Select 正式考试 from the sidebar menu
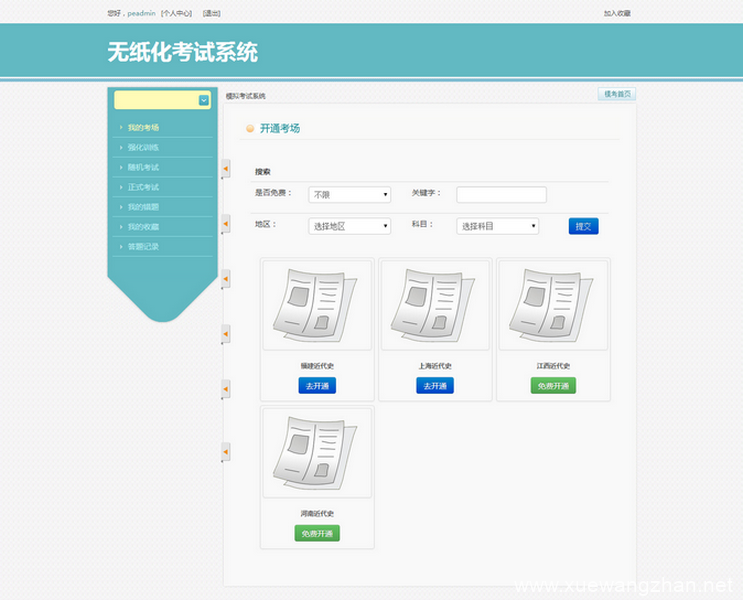 tap(143, 187)
